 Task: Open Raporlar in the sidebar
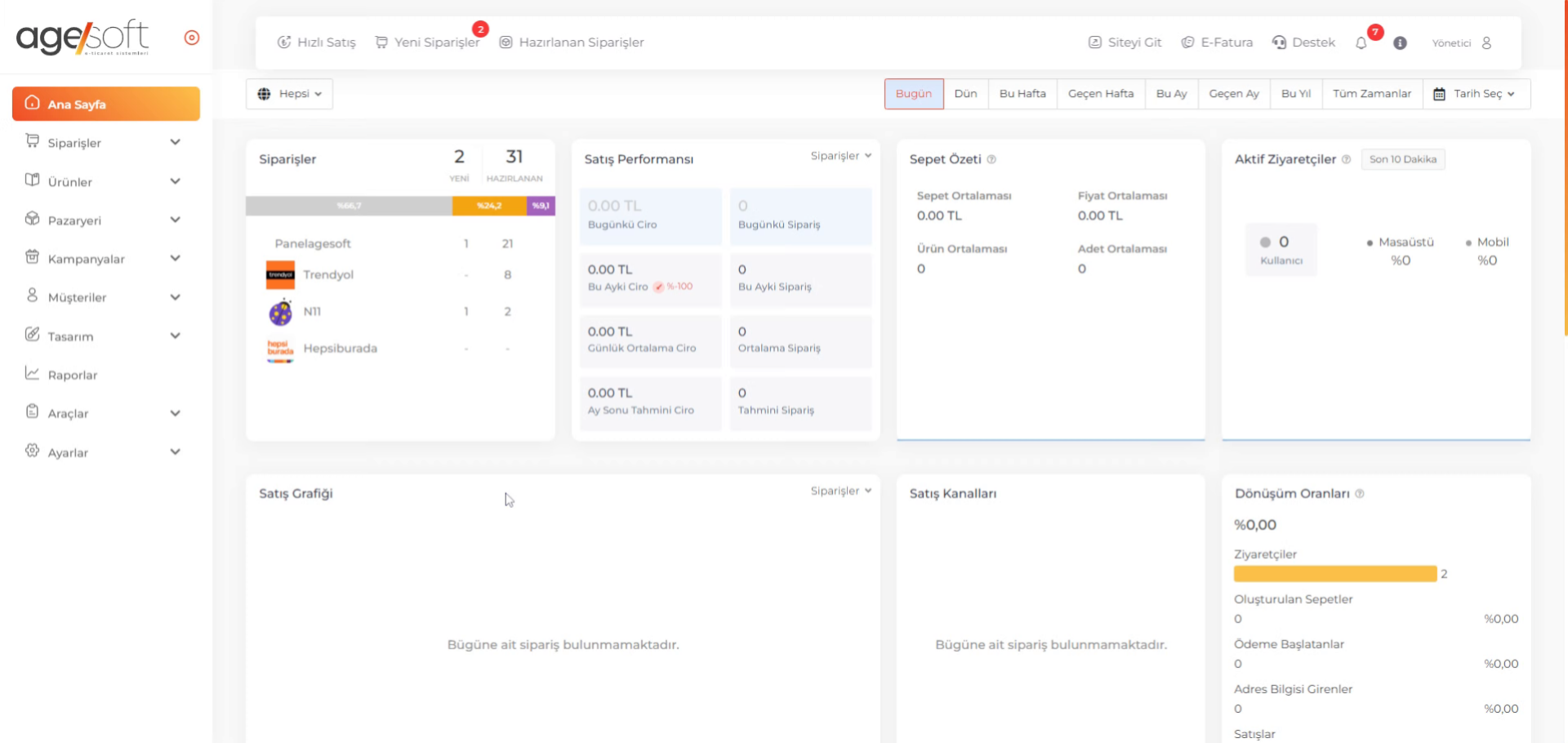(x=72, y=375)
